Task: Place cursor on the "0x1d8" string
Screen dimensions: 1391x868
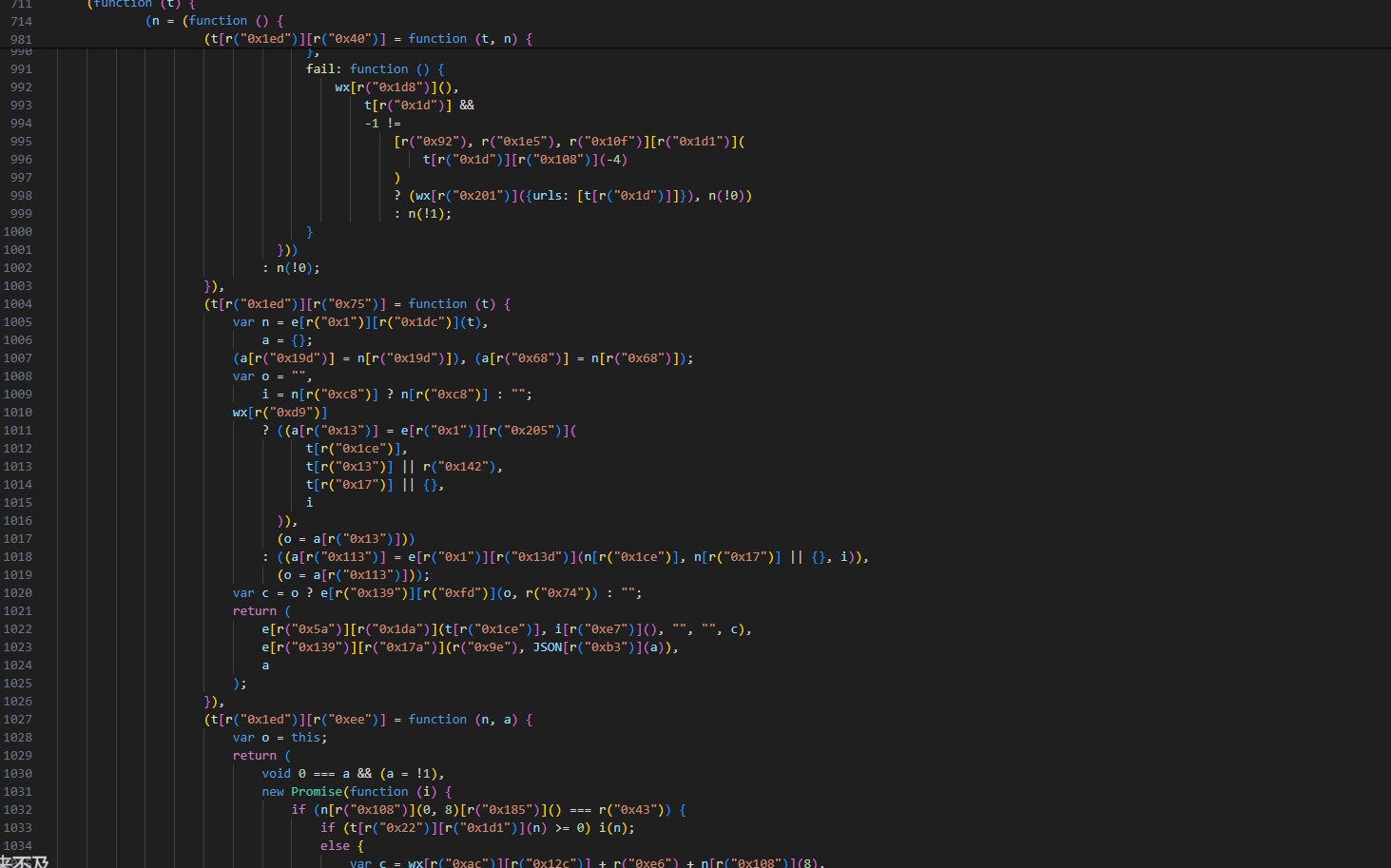Action: (x=397, y=87)
